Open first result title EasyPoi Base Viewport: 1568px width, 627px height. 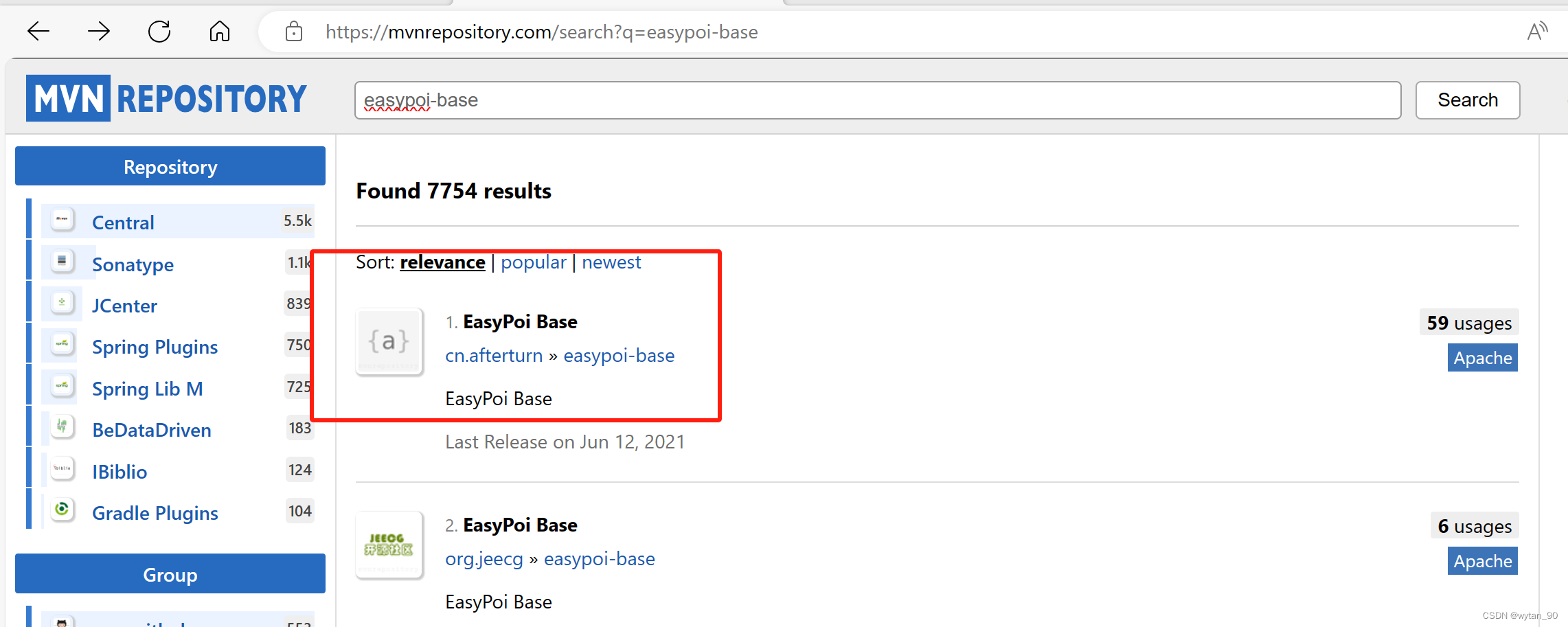(x=520, y=321)
